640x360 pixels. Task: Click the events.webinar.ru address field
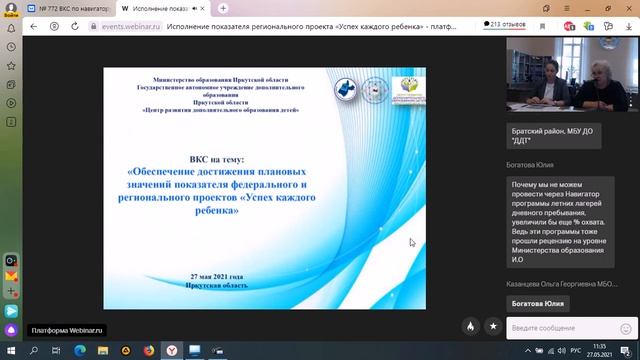click(131, 27)
